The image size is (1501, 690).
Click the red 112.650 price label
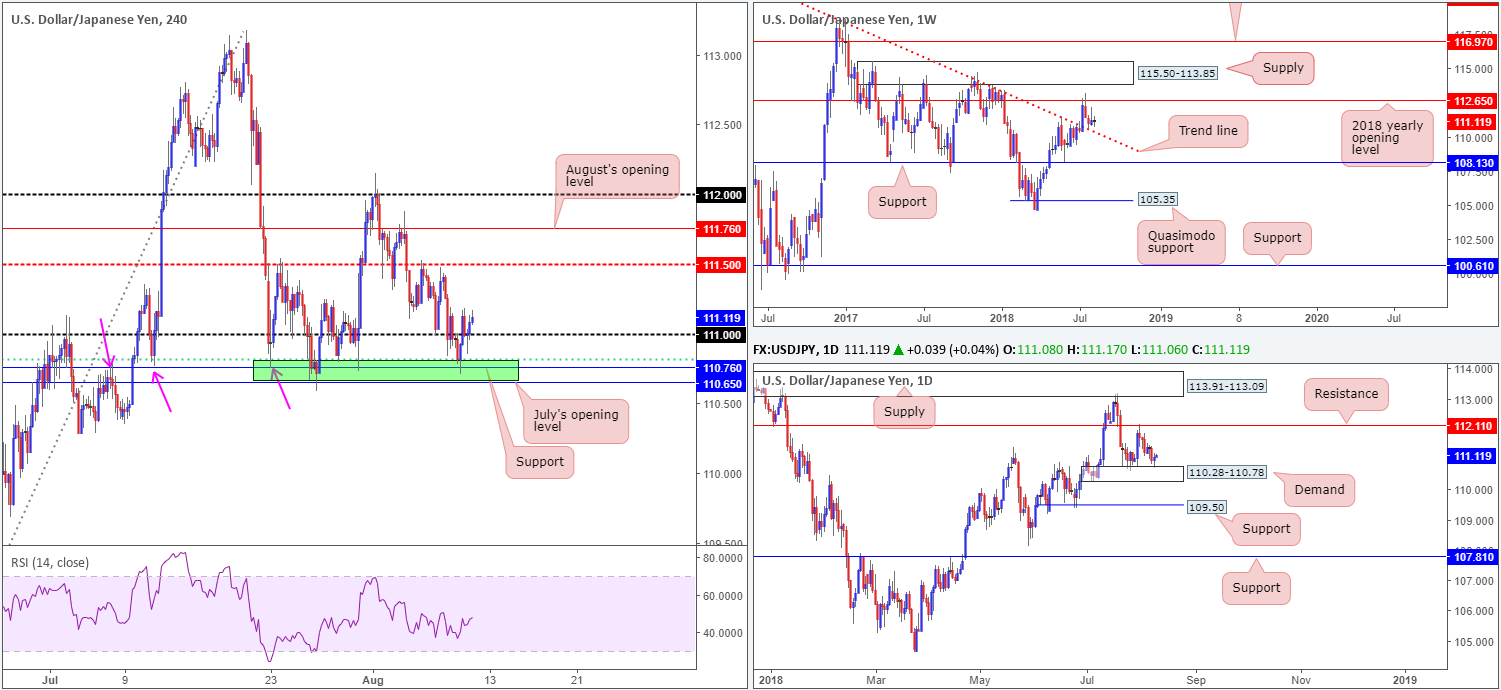click(x=1473, y=101)
